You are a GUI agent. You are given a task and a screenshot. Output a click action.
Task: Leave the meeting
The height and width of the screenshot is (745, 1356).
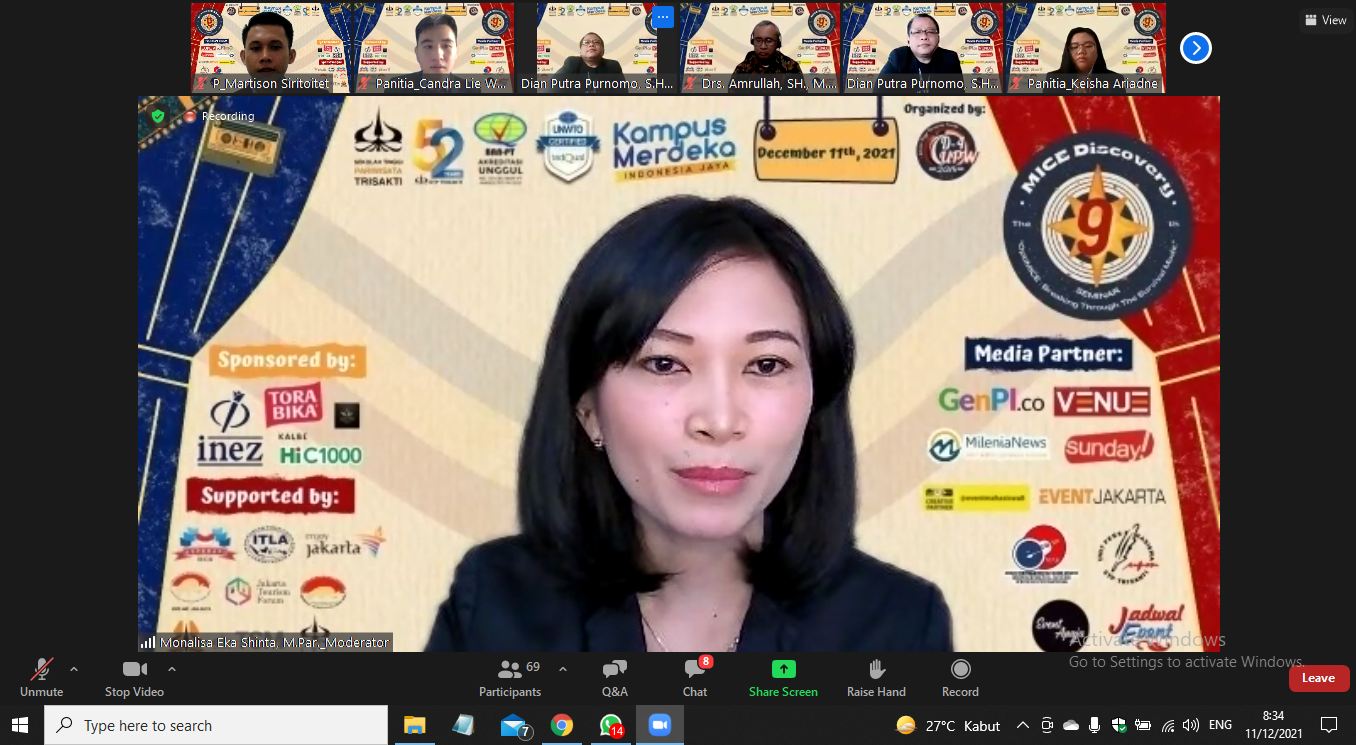pyautogui.click(x=1318, y=678)
